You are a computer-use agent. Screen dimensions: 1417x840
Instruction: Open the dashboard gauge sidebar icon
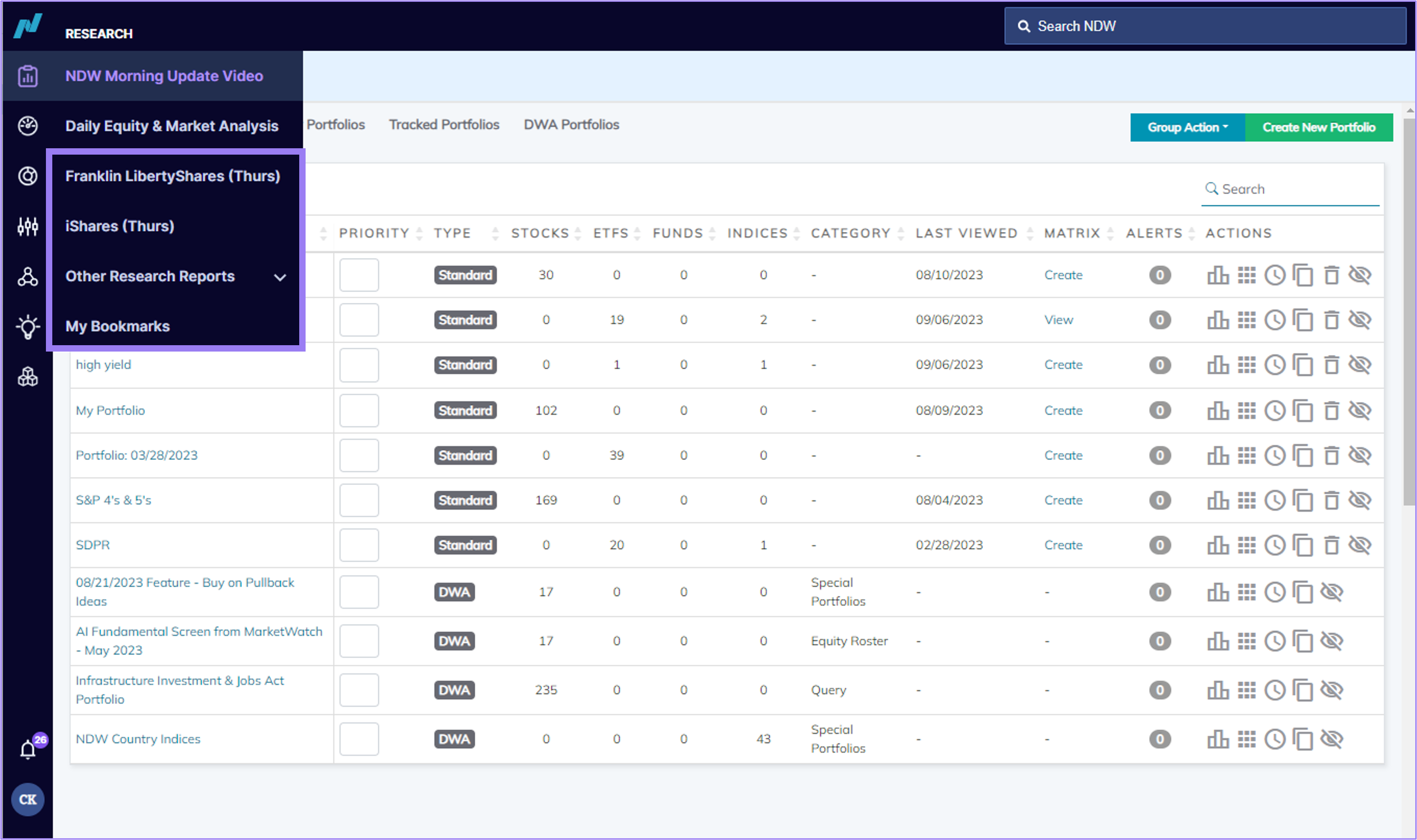click(x=28, y=126)
